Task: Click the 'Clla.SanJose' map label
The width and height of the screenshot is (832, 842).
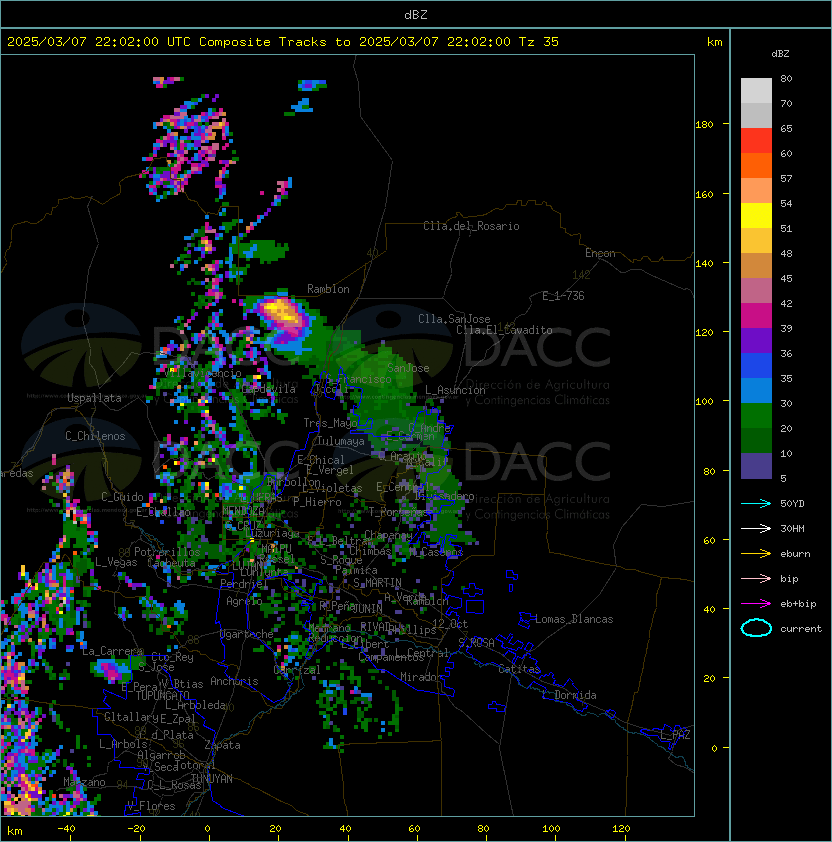Action: click(x=454, y=319)
